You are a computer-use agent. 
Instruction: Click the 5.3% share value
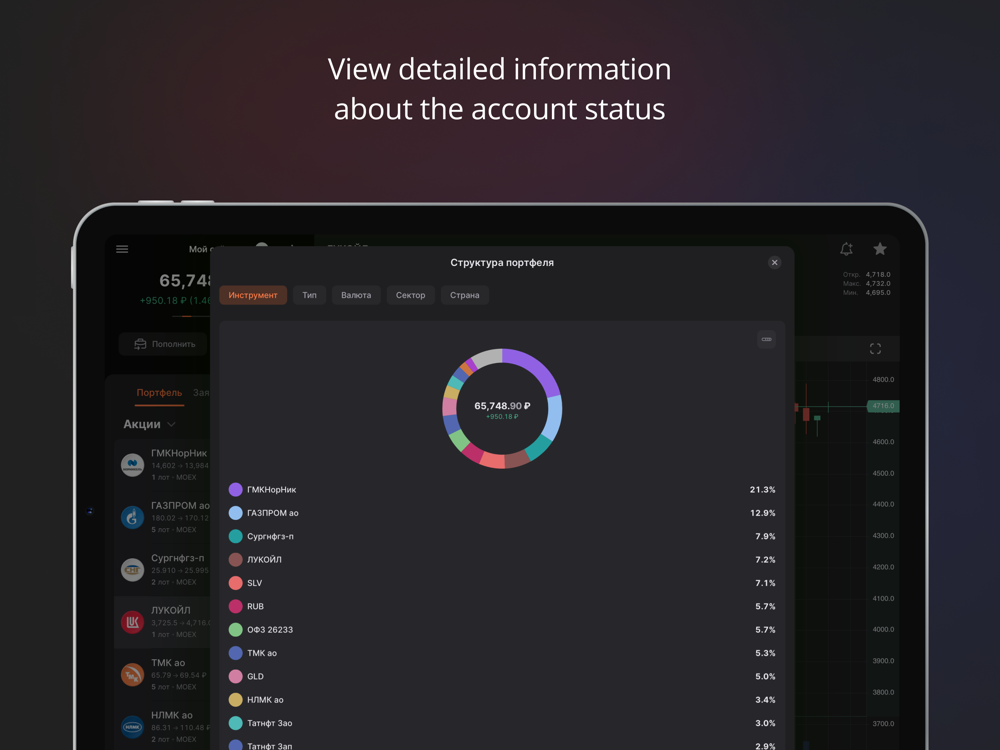pyautogui.click(x=765, y=653)
